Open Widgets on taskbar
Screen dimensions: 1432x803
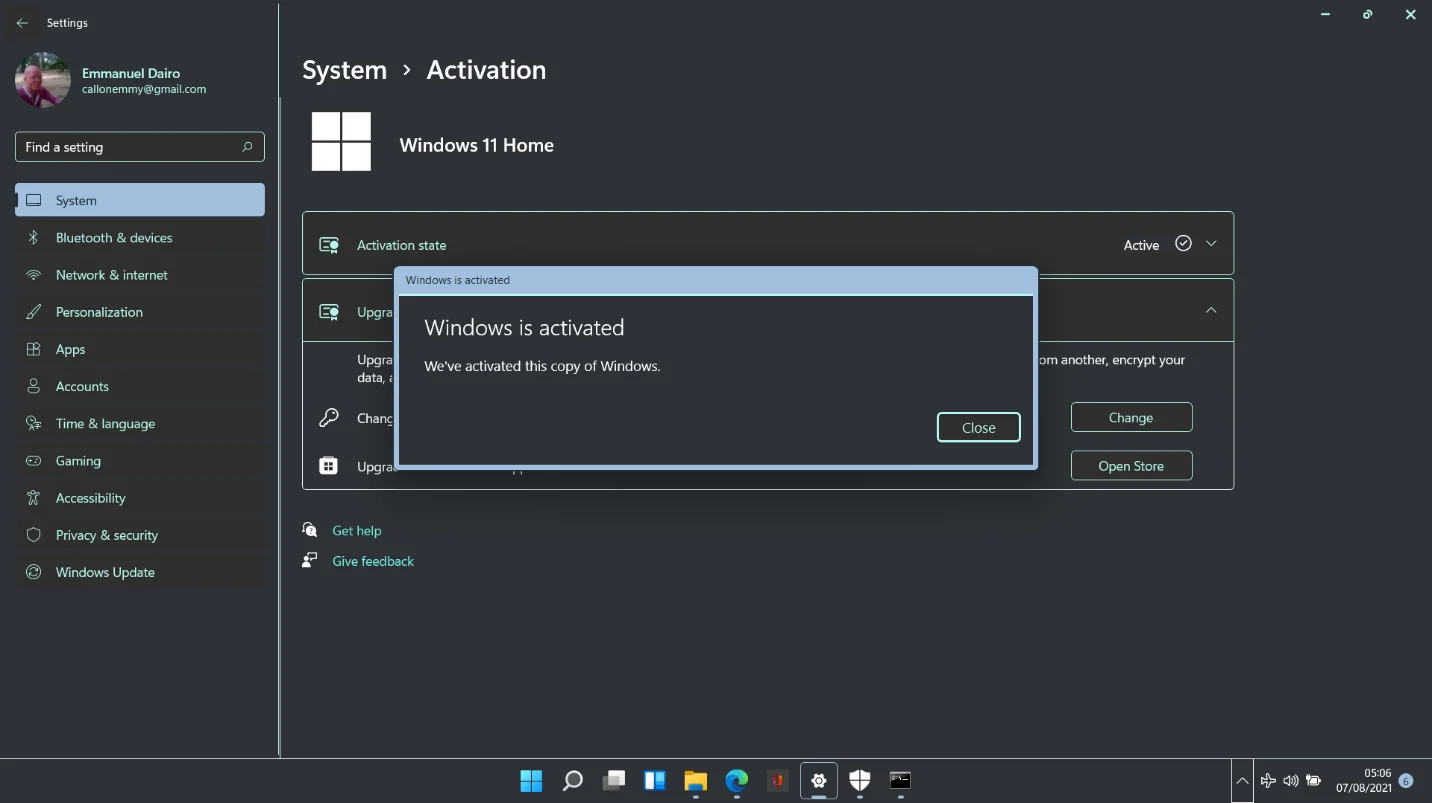[x=654, y=780]
